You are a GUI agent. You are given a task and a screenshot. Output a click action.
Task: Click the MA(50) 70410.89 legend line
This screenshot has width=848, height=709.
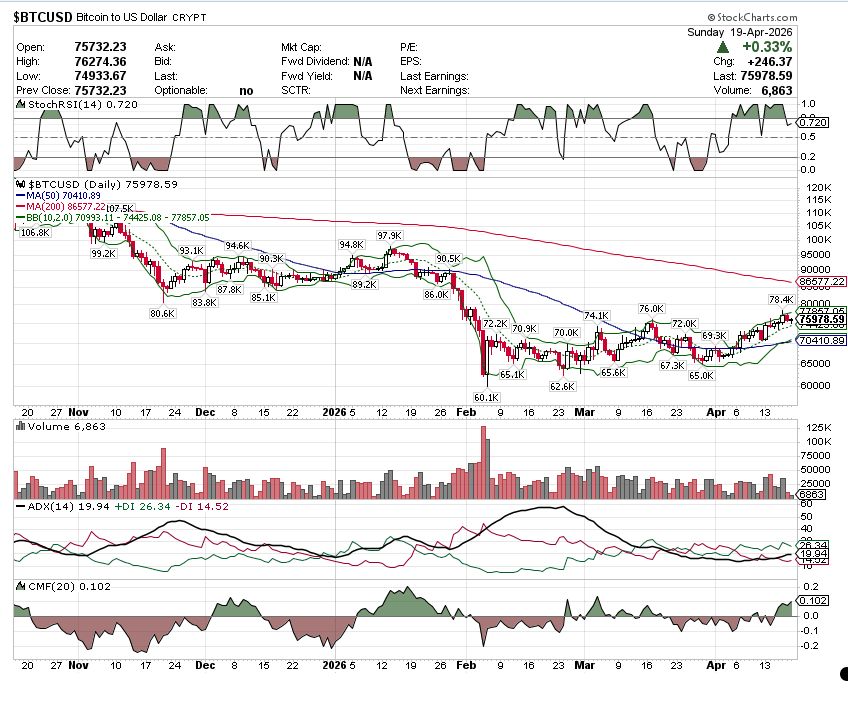[58, 196]
